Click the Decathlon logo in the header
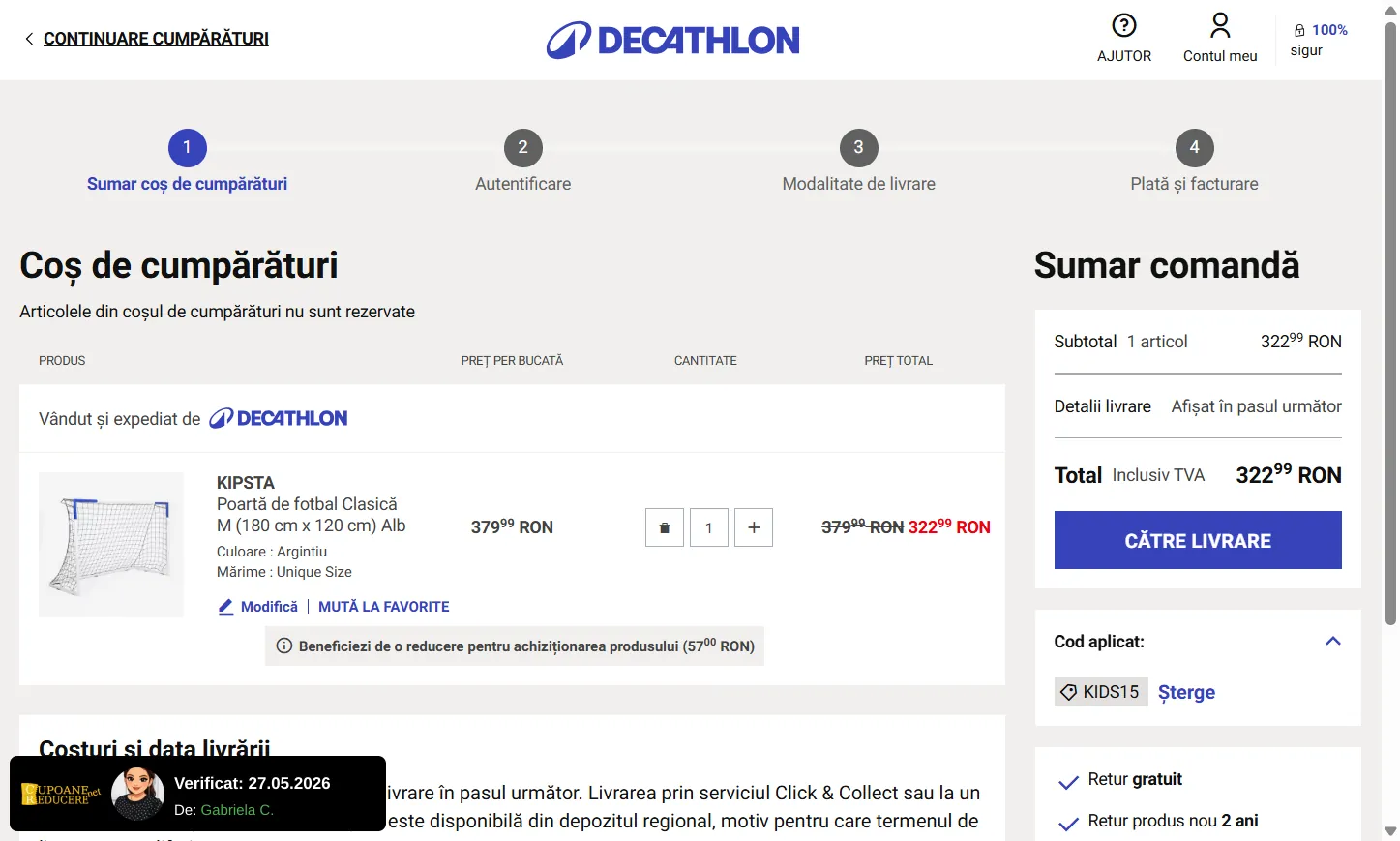Screen dimensions: 1400x841 pyautogui.click(x=673, y=41)
